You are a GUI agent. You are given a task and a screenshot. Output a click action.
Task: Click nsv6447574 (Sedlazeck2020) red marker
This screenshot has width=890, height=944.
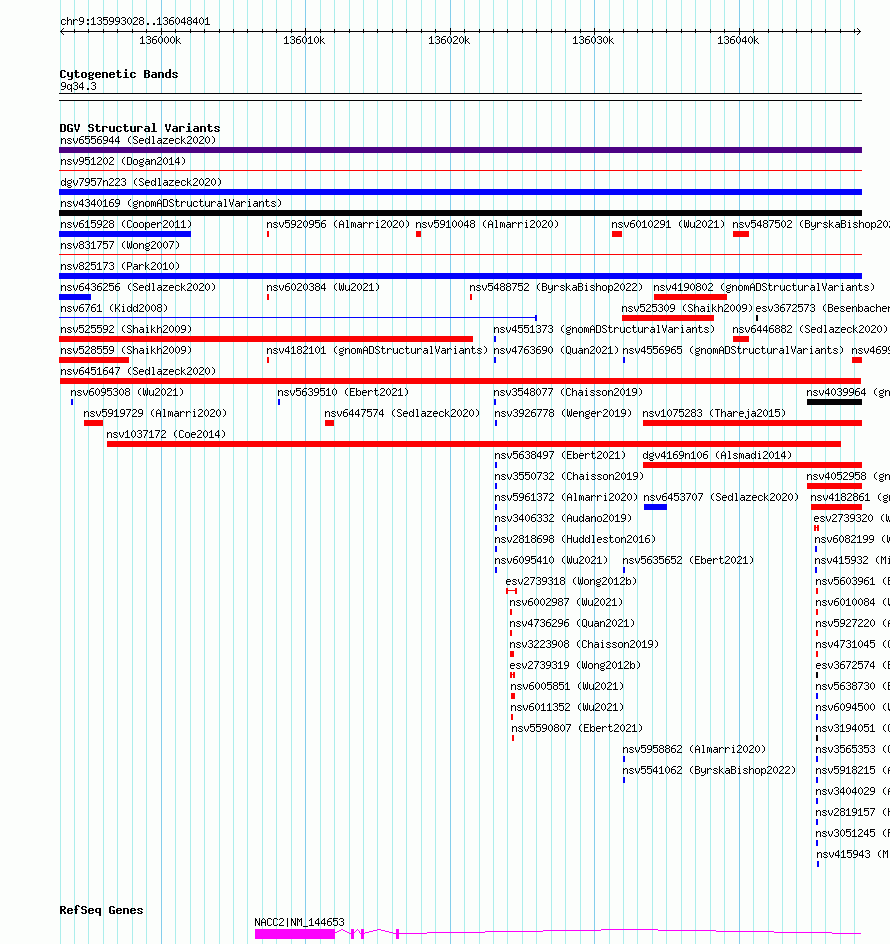click(329, 423)
